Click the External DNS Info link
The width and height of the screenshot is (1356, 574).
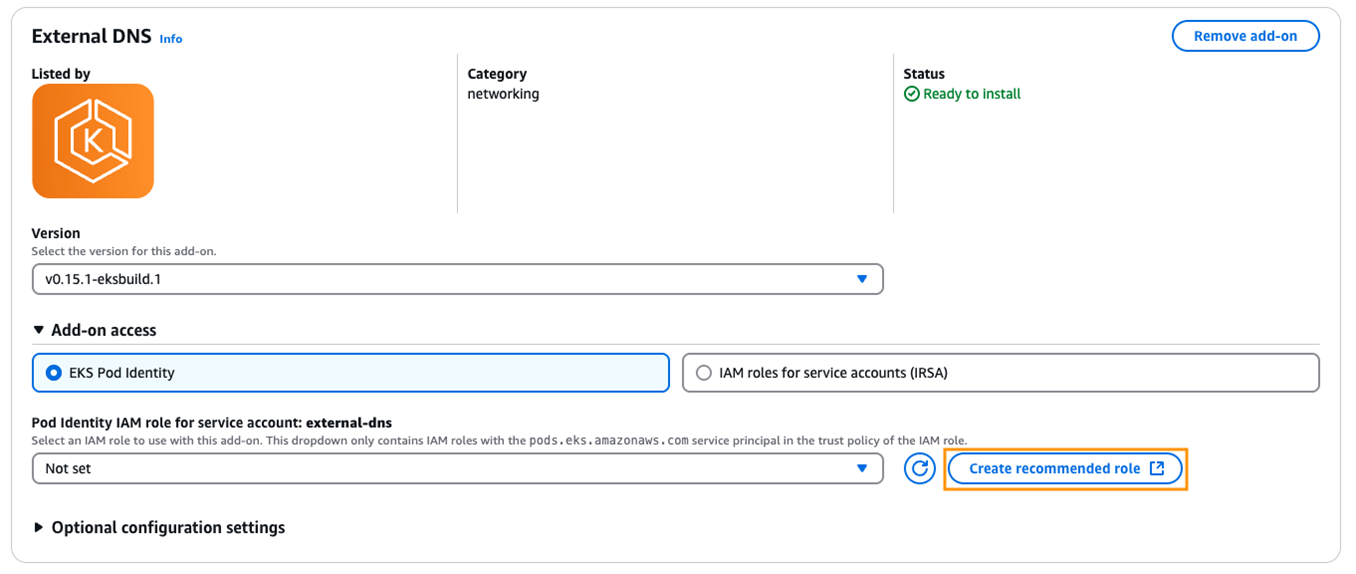[171, 38]
